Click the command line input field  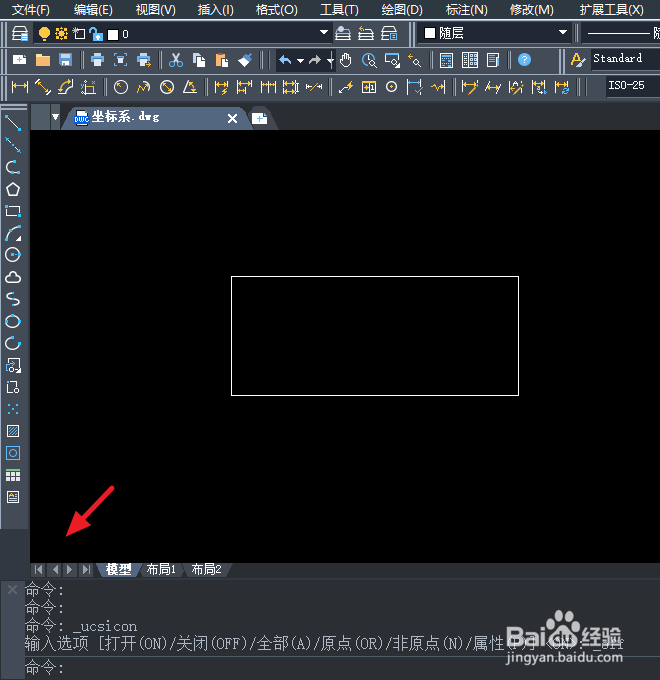(x=343, y=668)
